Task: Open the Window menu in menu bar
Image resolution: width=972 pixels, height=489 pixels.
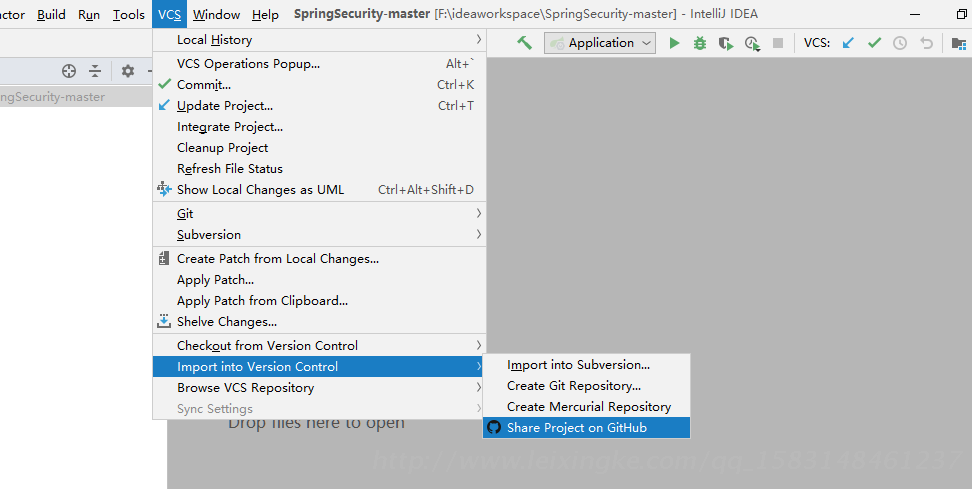Action: pyautogui.click(x=216, y=15)
